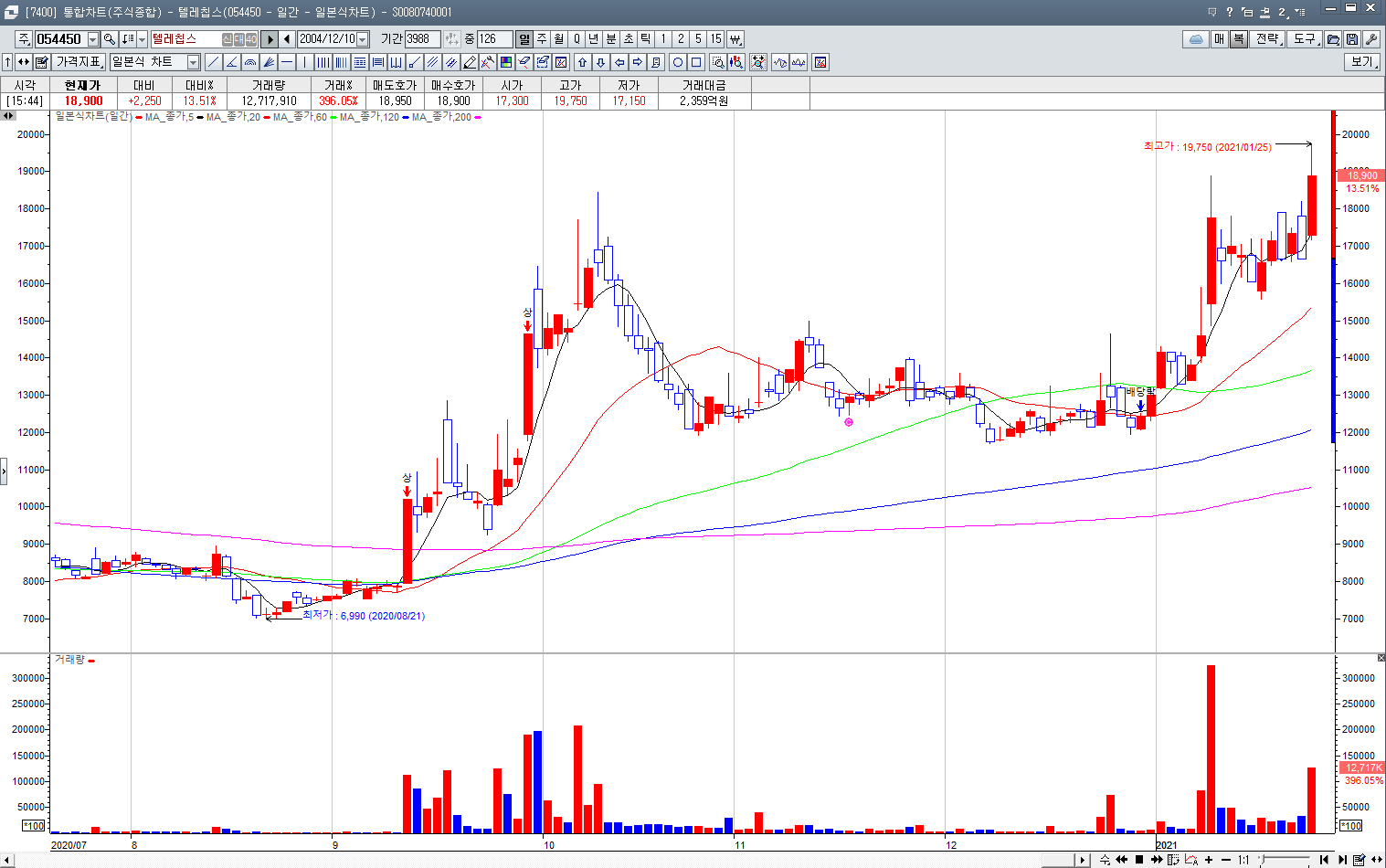The image size is (1386, 868).
Task: Open saved chart folder icon
Action: [x=1333, y=39]
